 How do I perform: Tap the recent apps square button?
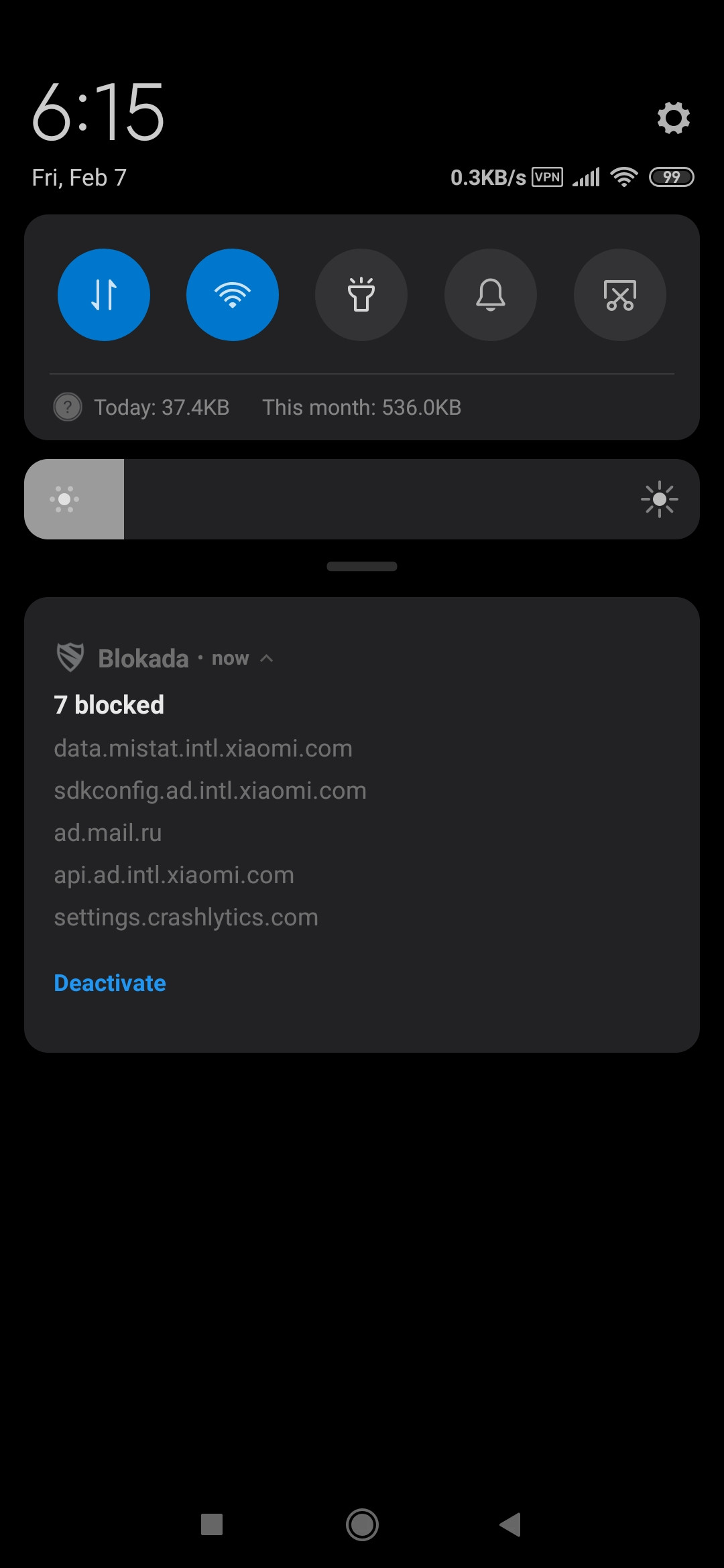pos(212,1524)
